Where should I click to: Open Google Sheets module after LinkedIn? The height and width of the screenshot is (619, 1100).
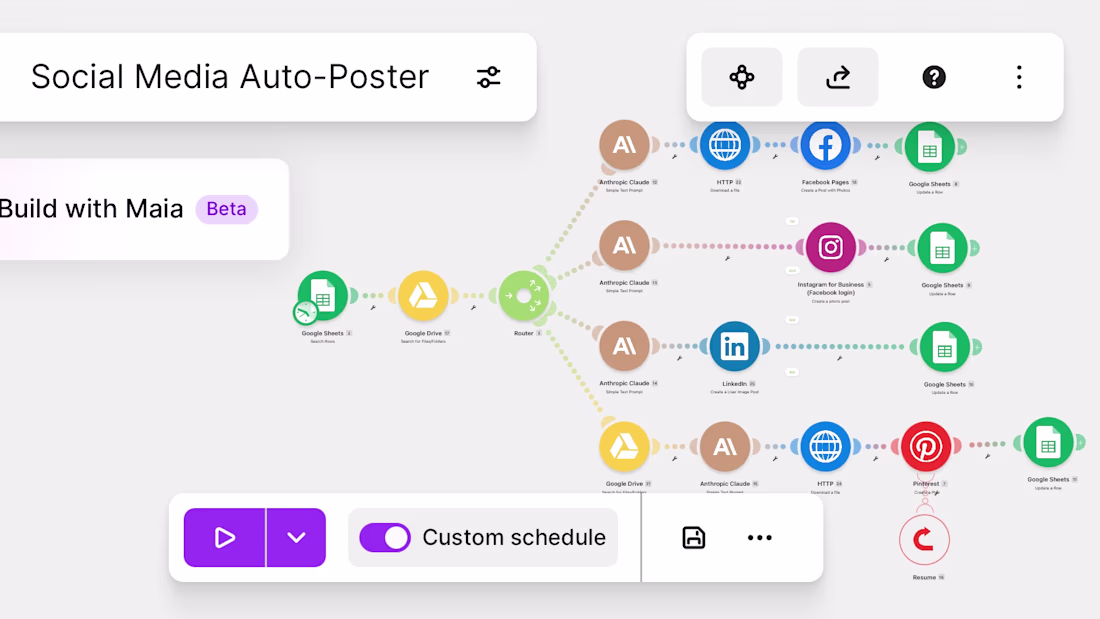pos(944,347)
